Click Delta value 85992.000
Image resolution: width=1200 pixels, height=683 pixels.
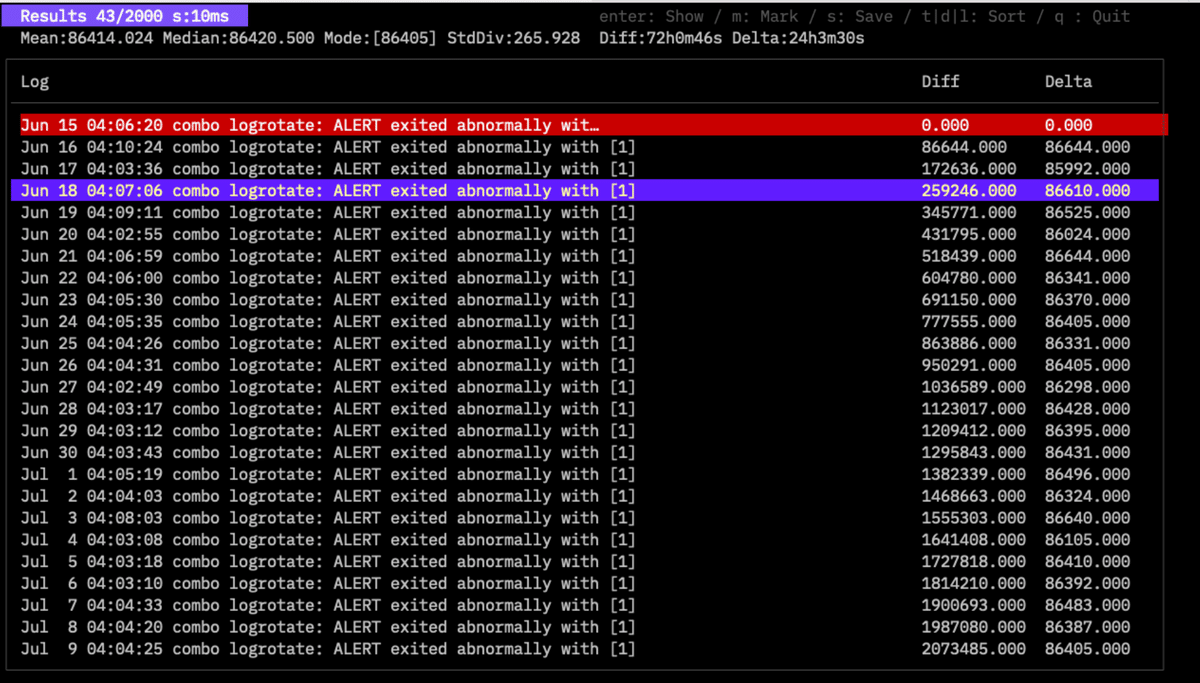(1088, 169)
